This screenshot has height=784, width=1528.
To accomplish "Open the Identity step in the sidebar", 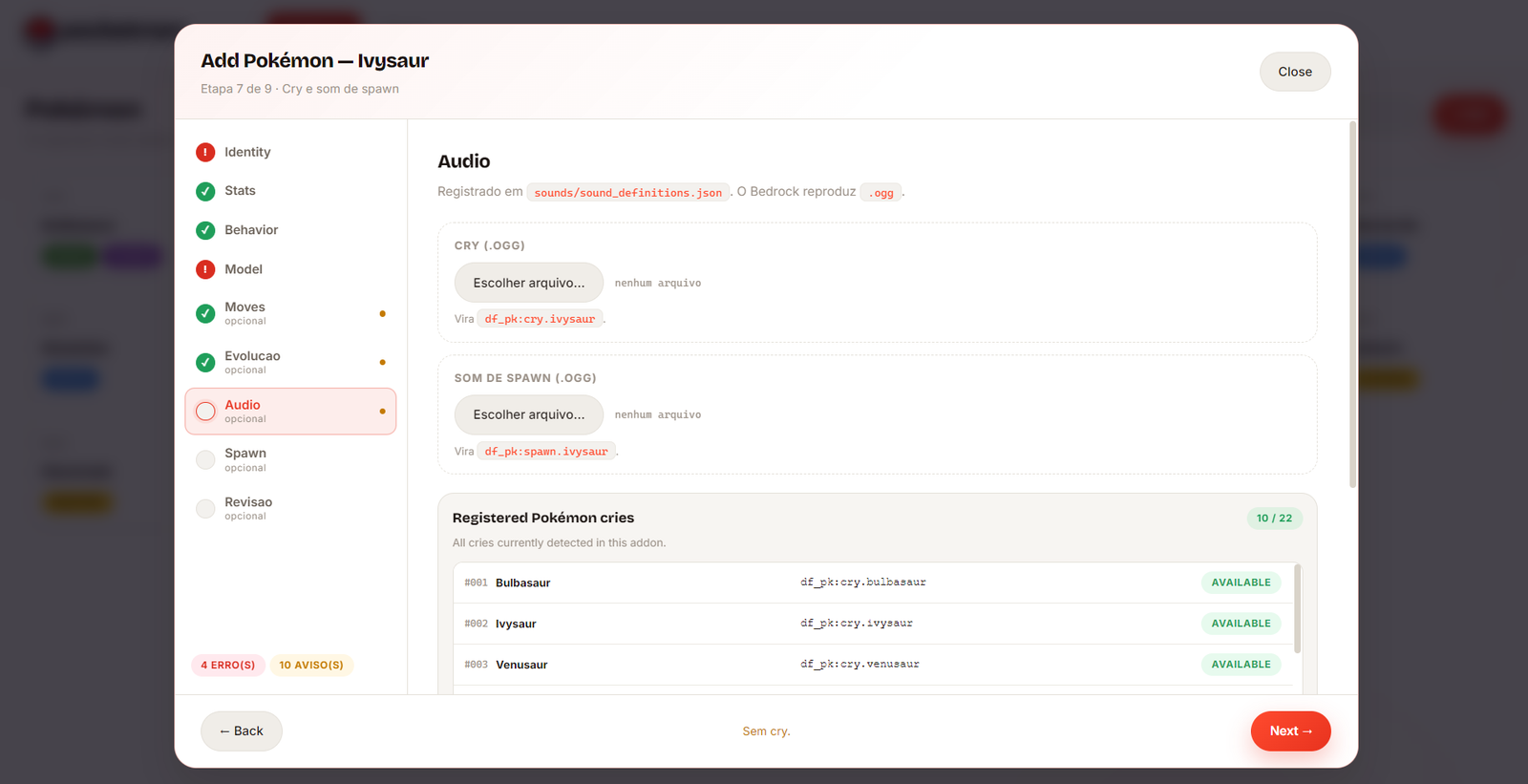I will [290, 152].
